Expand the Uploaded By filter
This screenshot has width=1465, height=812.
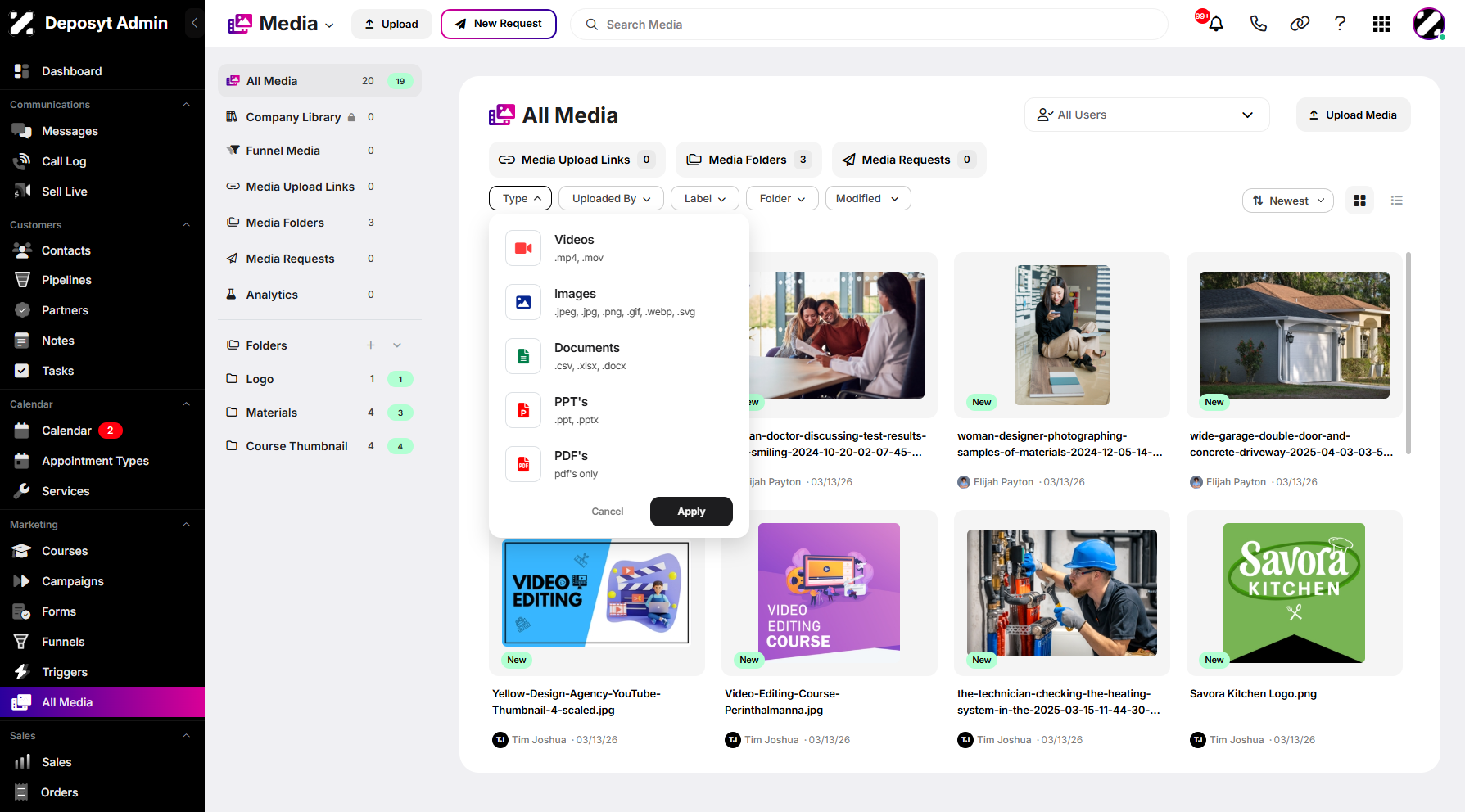pos(611,199)
